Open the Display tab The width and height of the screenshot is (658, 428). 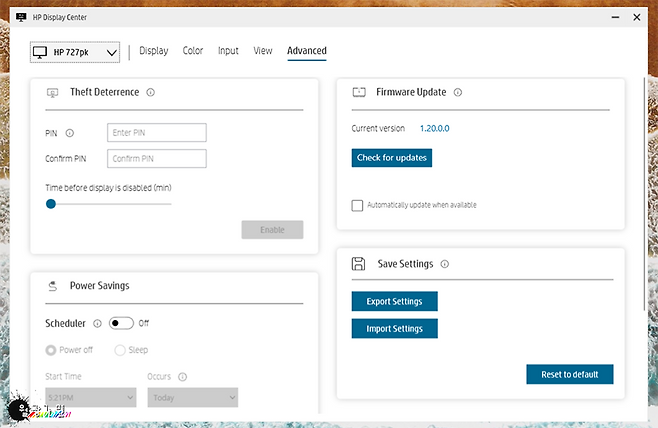tap(153, 51)
